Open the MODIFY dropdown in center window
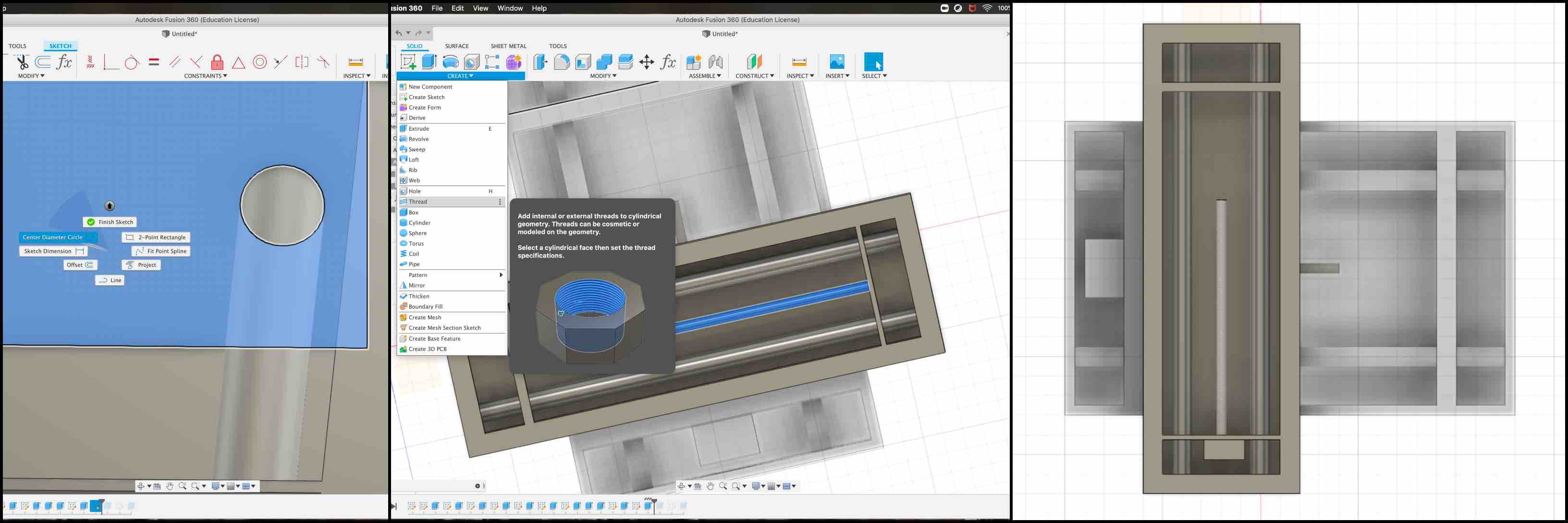This screenshot has width=1568, height=523. [603, 76]
